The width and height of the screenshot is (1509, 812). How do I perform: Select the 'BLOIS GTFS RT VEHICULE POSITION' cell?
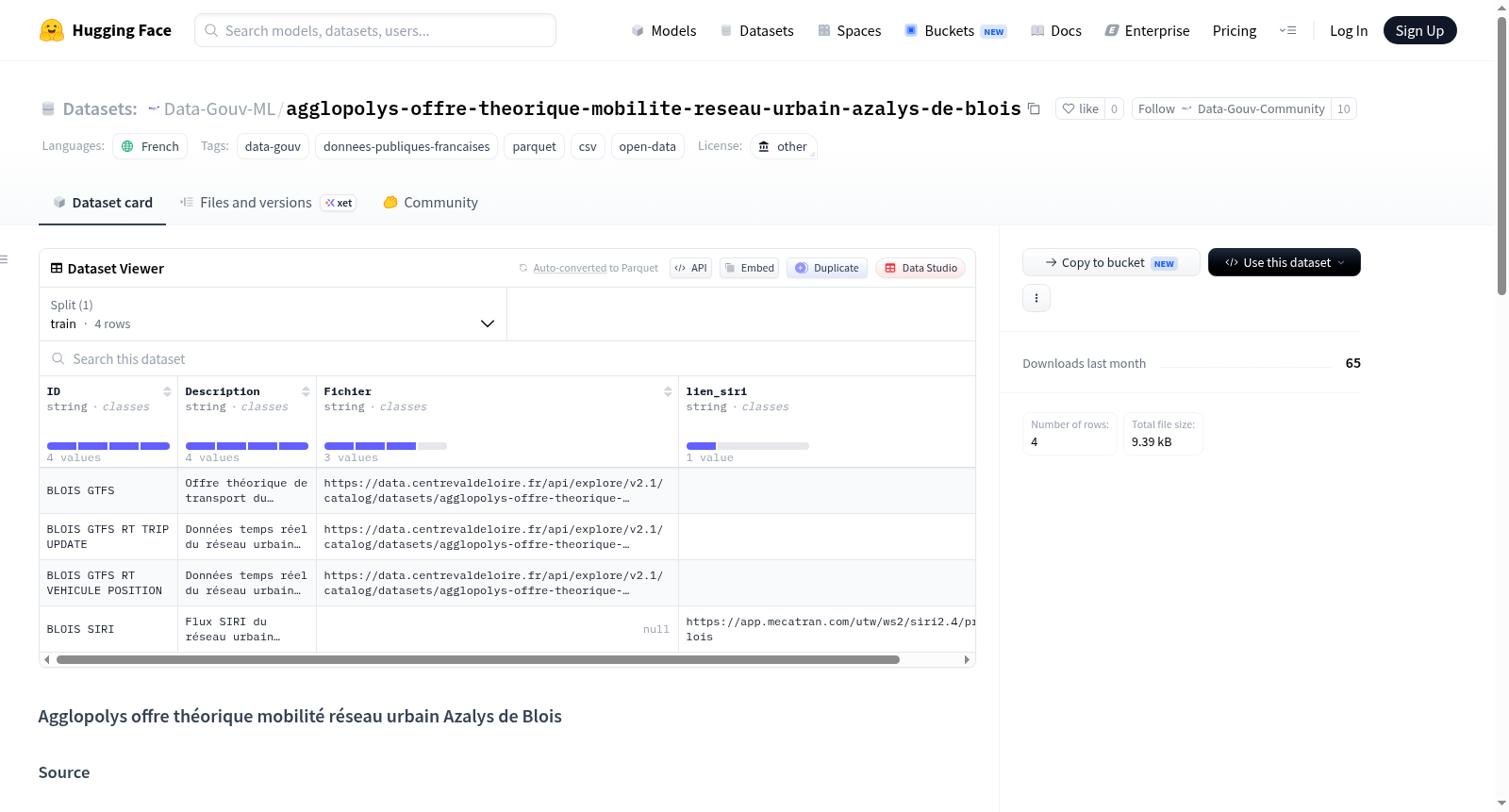(108, 583)
